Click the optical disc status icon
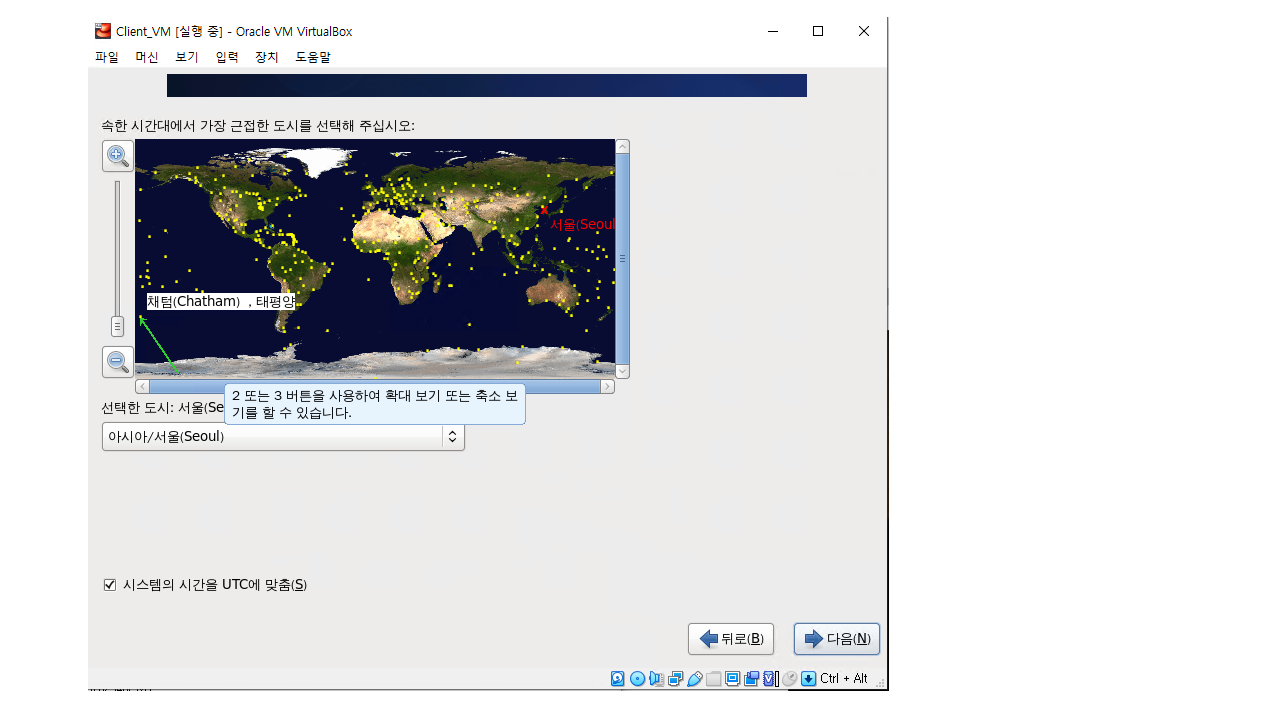Screen dimensions: 1280x720 coord(637,679)
